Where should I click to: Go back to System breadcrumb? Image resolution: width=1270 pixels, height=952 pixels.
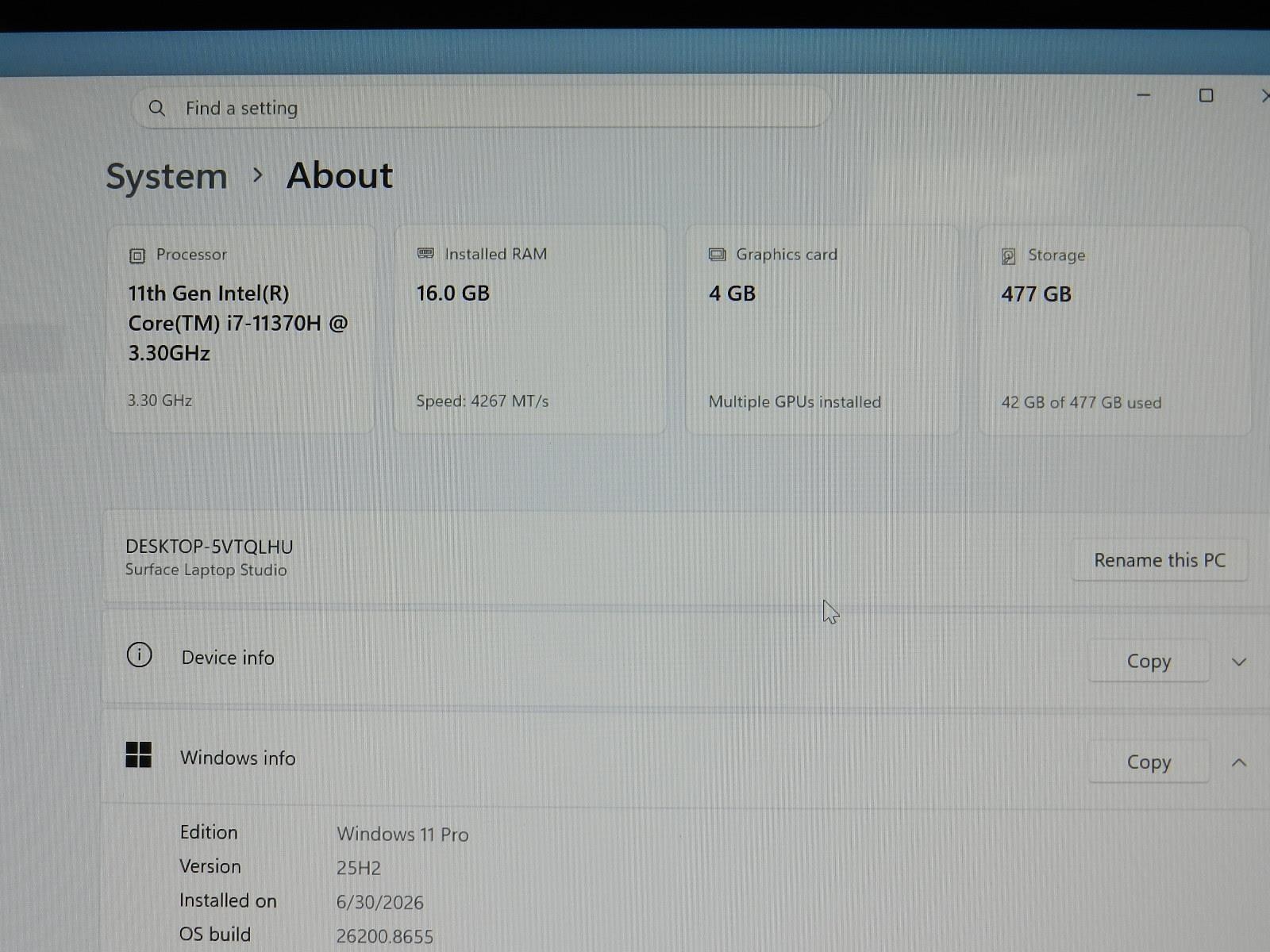click(167, 176)
